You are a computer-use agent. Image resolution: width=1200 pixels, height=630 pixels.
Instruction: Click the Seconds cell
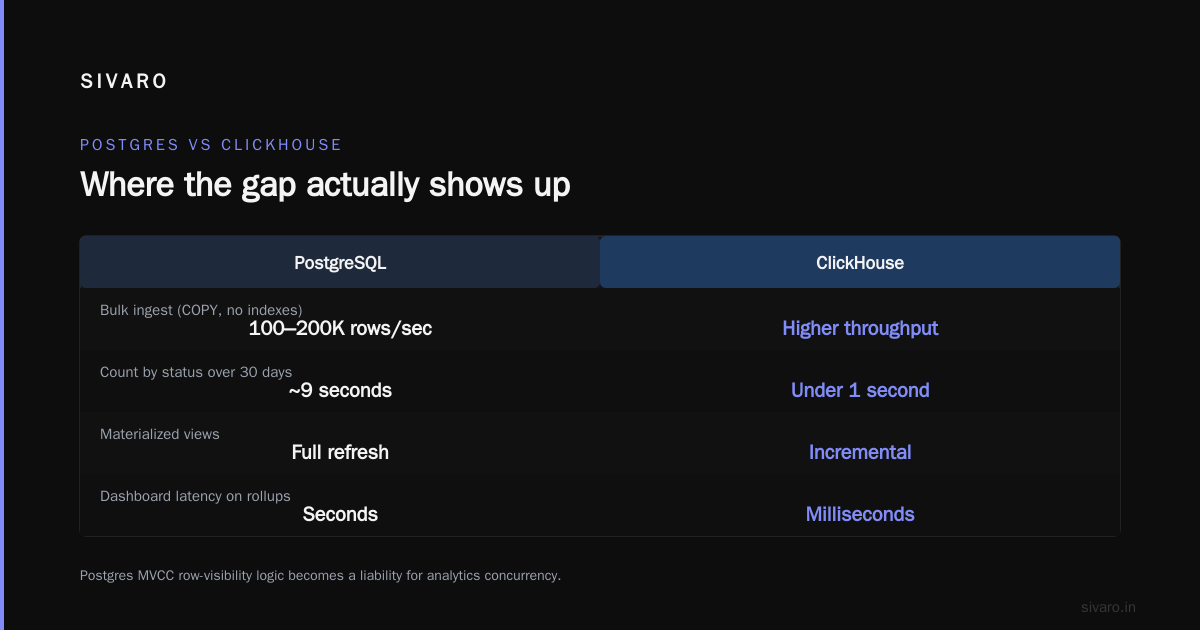tap(340, 514)
